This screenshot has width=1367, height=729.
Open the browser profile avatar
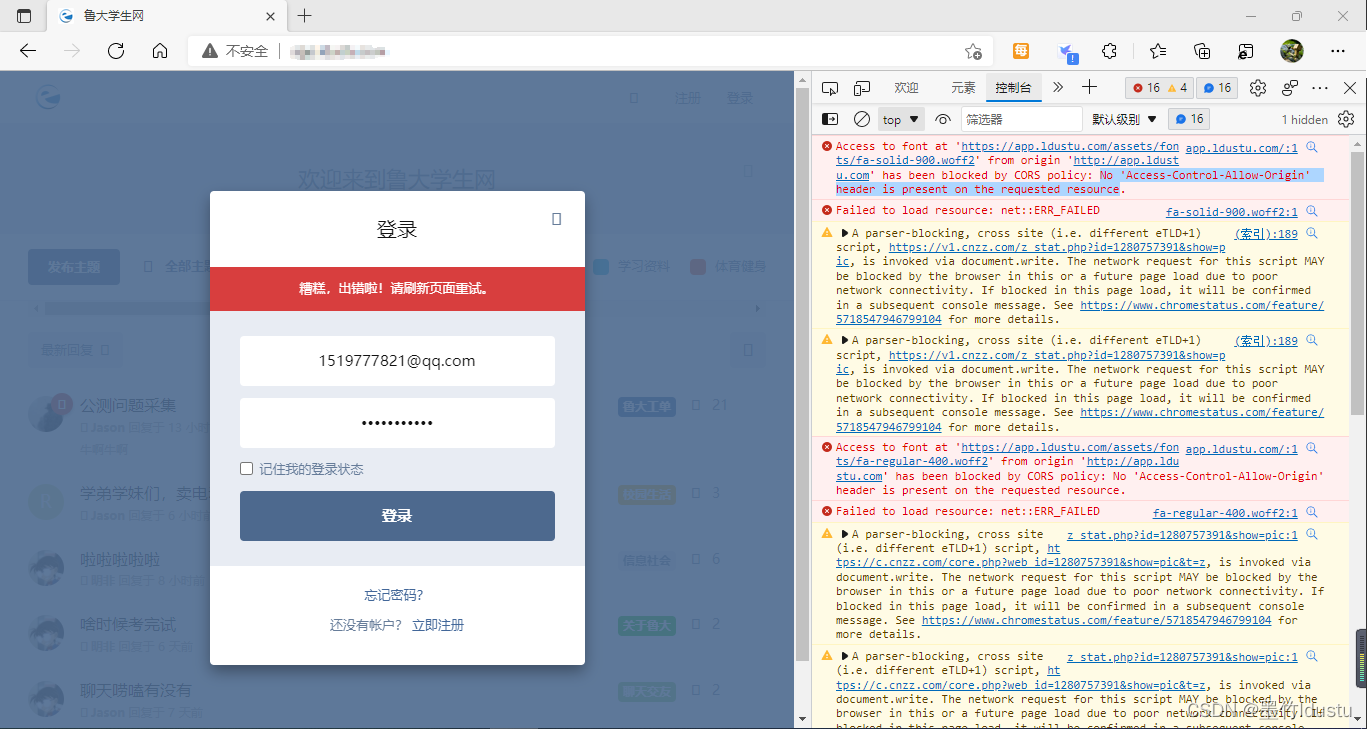pos(1292,51)
